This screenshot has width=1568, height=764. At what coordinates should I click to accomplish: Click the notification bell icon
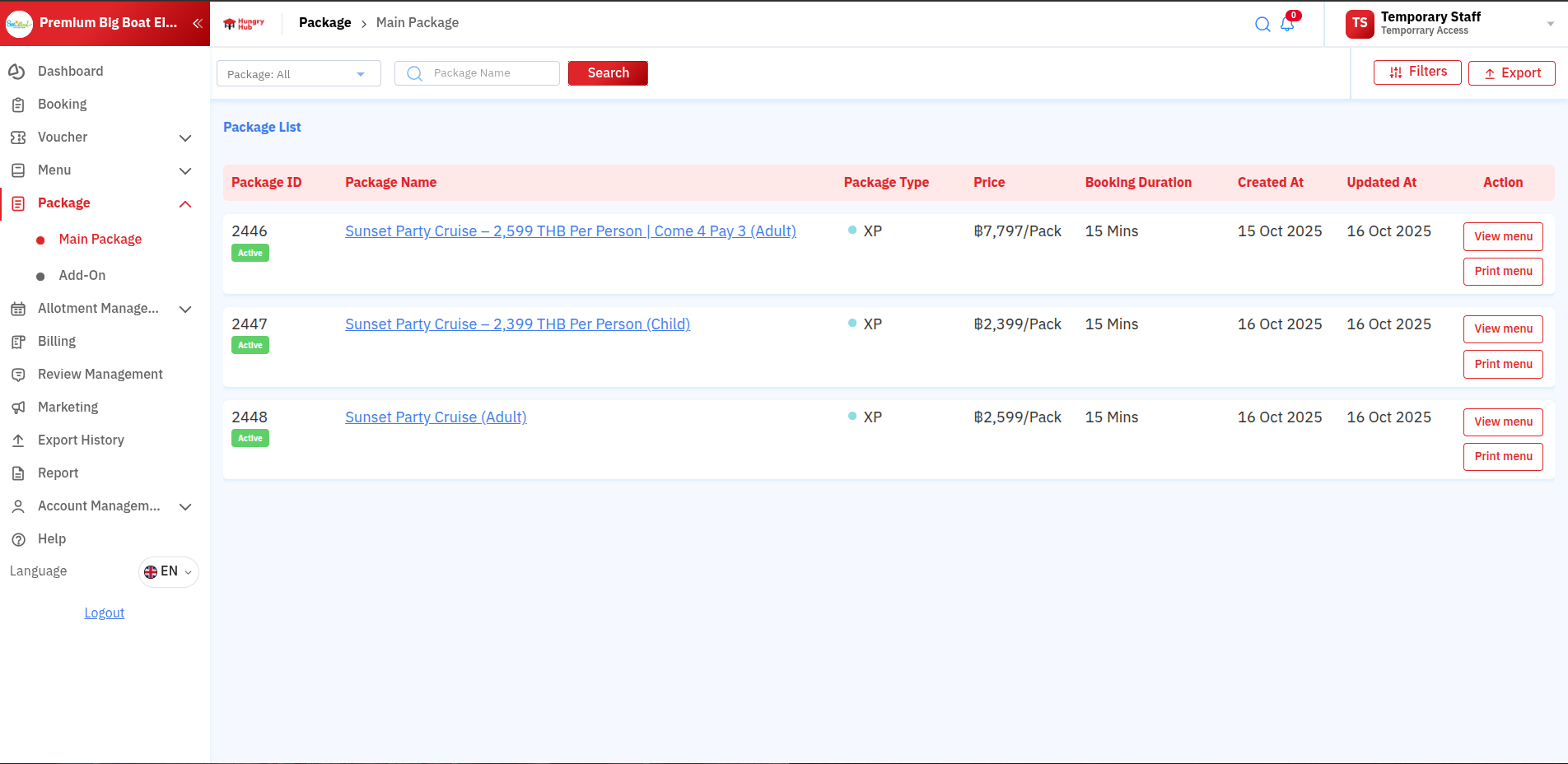coord(1286,24)
